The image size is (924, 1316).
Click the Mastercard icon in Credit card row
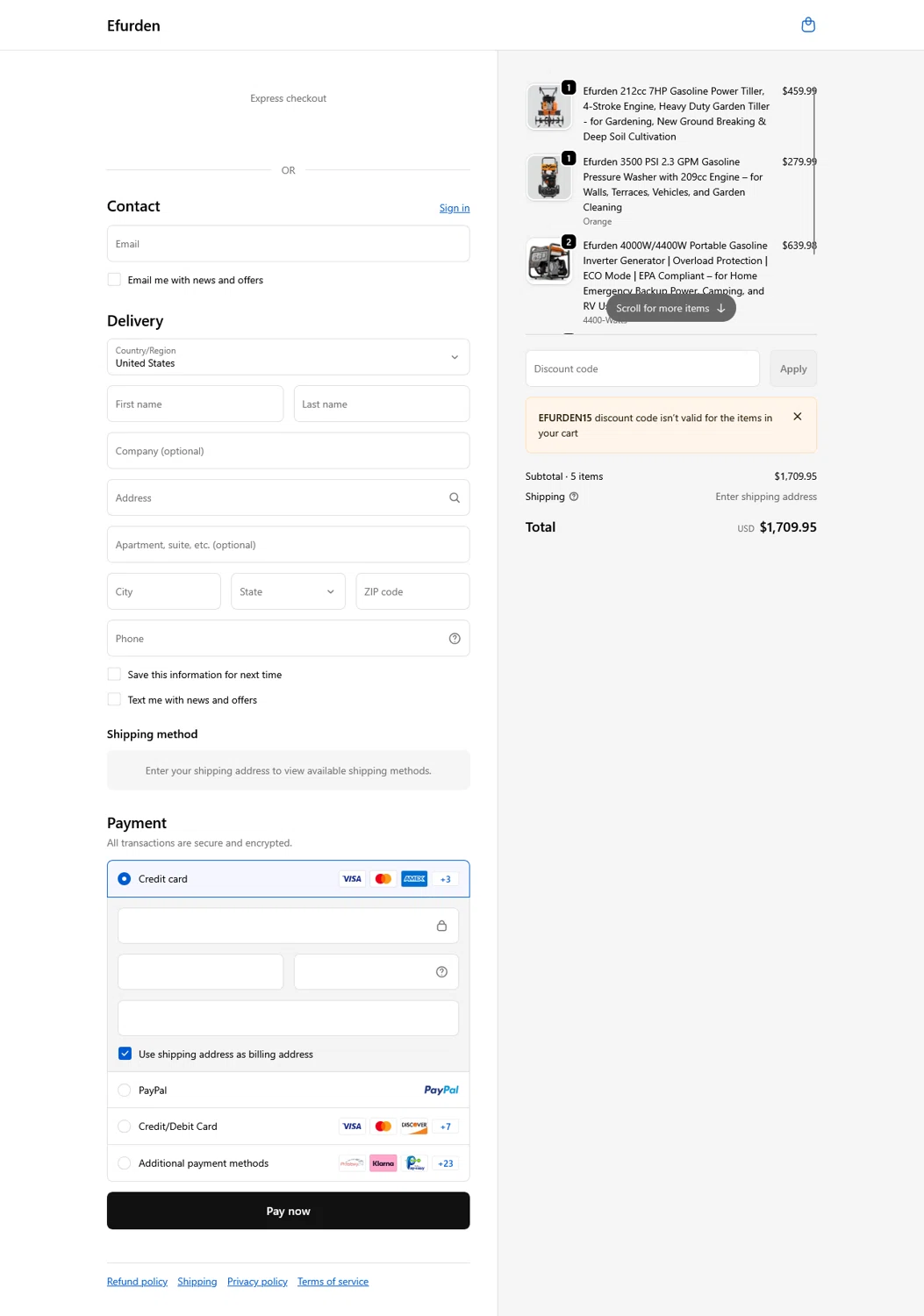tap(383, 879)
